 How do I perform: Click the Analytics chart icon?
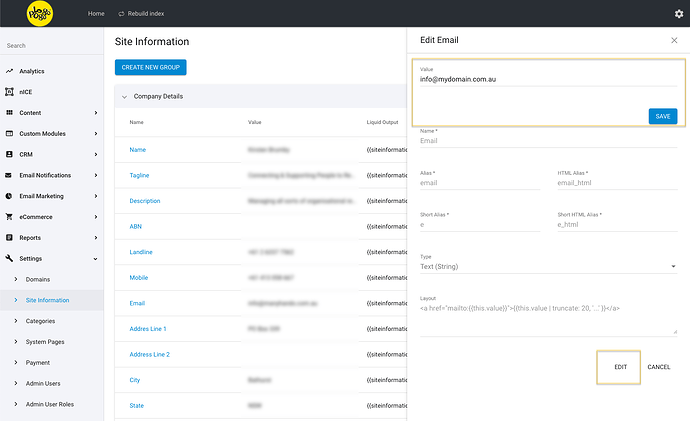coord(9,71)
